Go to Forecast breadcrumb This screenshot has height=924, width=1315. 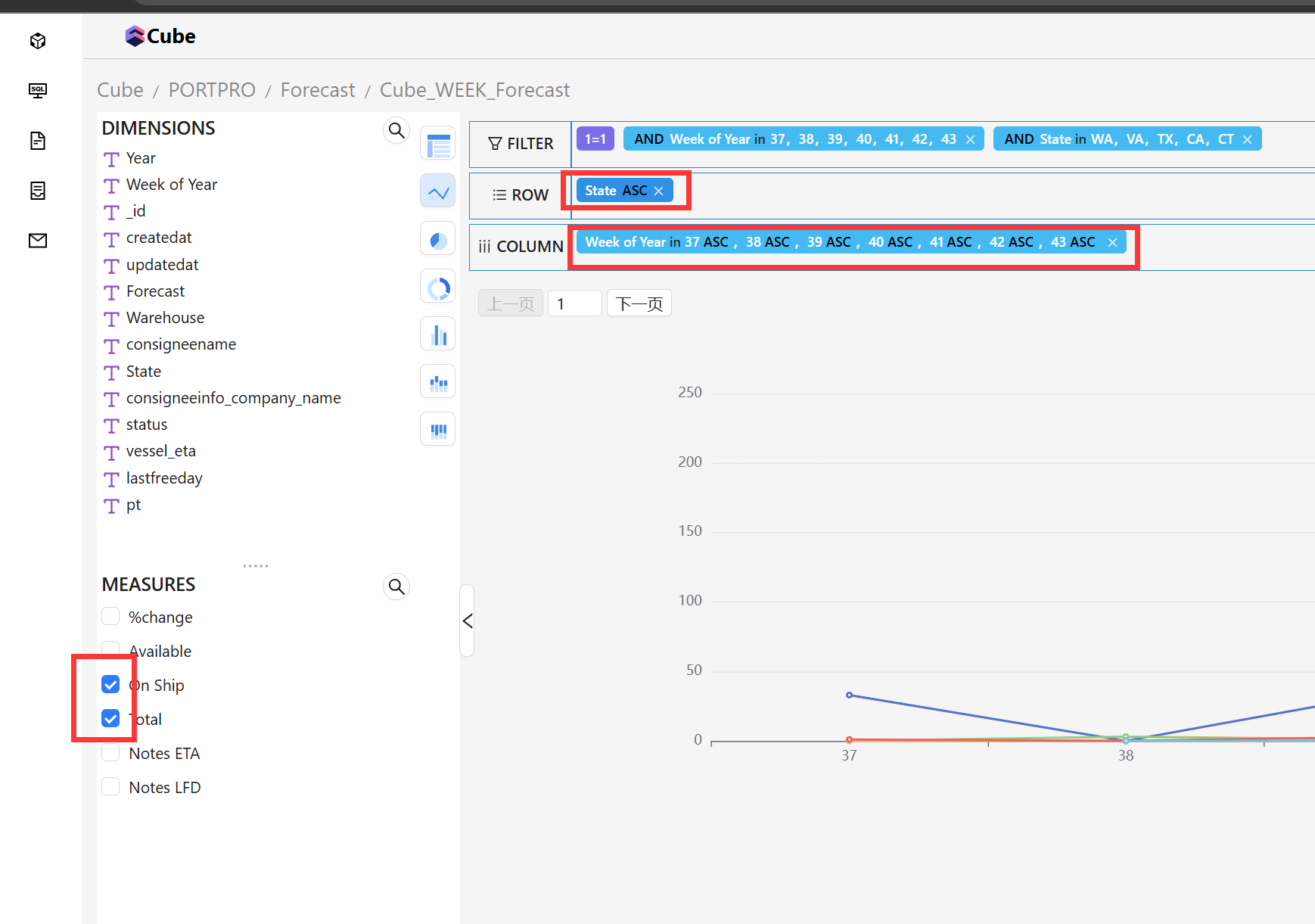click(x=318, y=90)
